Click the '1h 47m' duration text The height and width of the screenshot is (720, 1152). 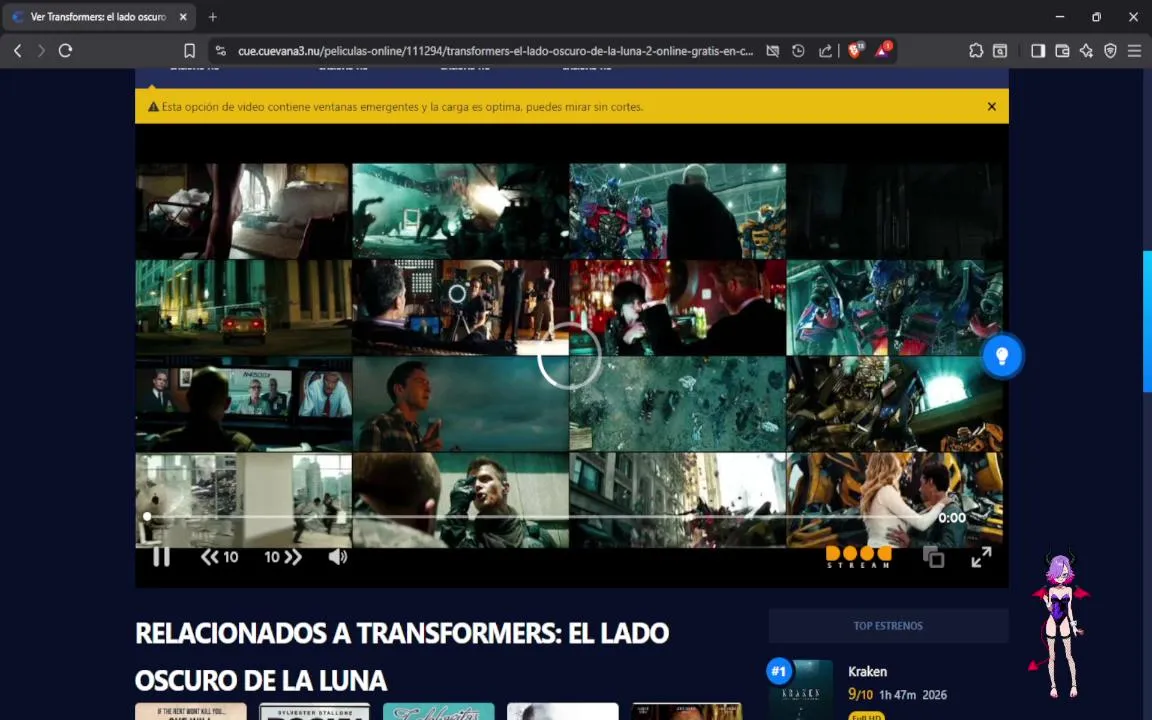coord(898,695)
